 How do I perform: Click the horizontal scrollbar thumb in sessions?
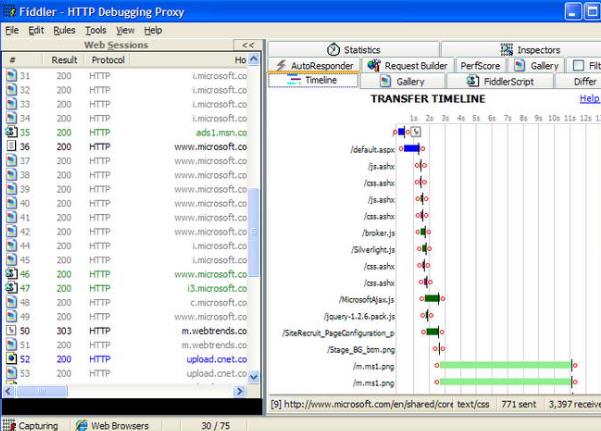[42, 391]
